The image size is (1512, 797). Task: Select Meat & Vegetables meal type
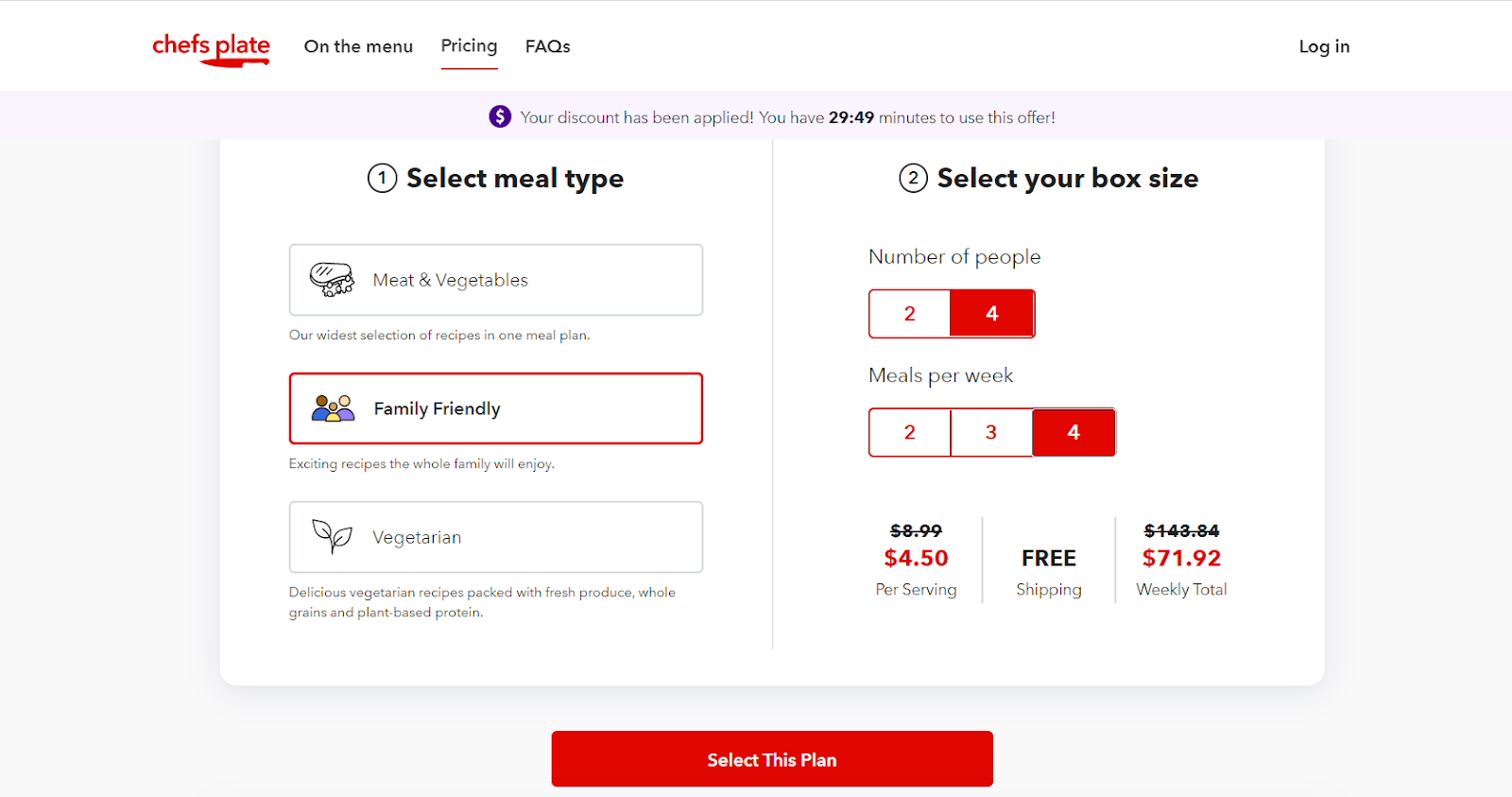pyautogui.click(x=495, y=280)
